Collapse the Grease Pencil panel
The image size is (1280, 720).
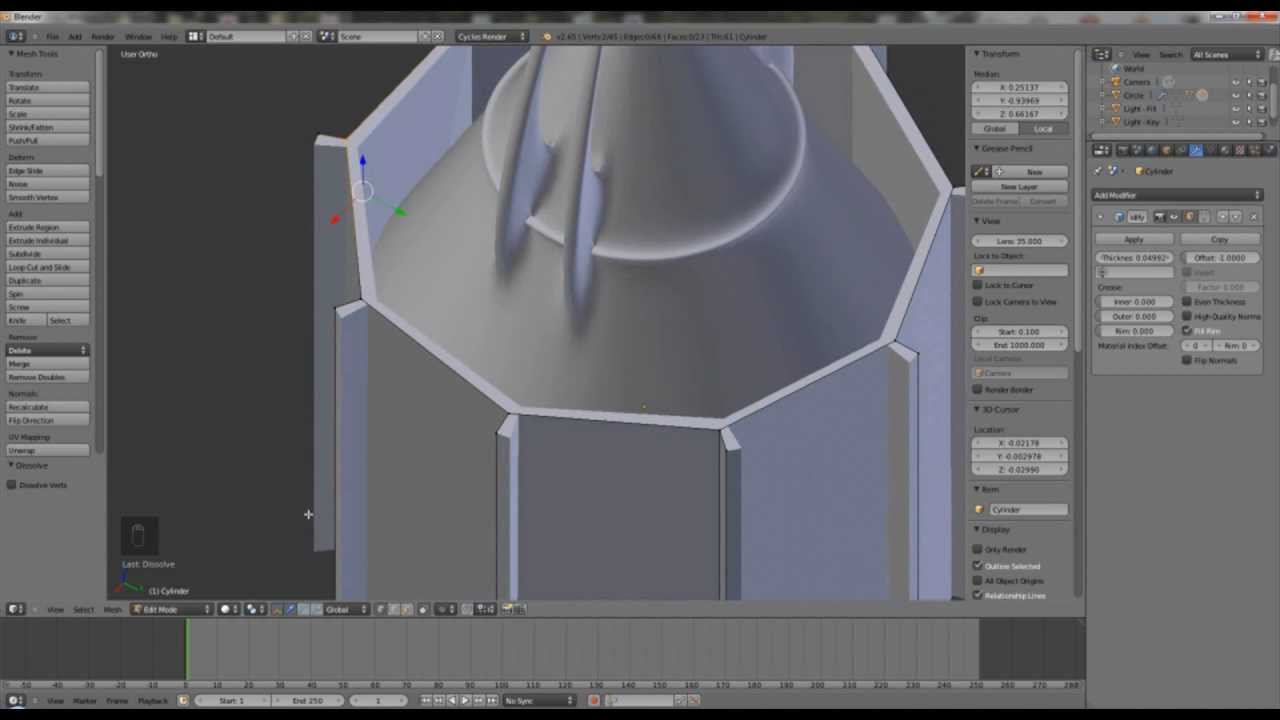978,148
